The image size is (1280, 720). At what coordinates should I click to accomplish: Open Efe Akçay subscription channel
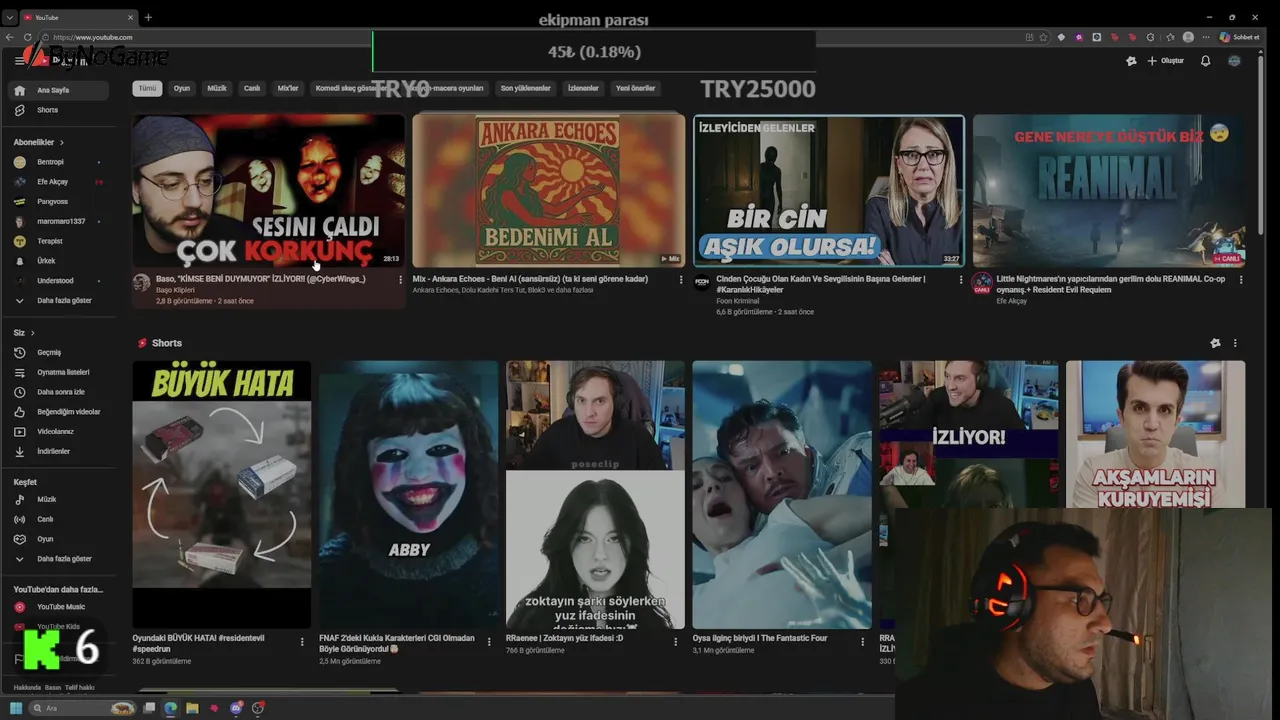coord(58,182)
